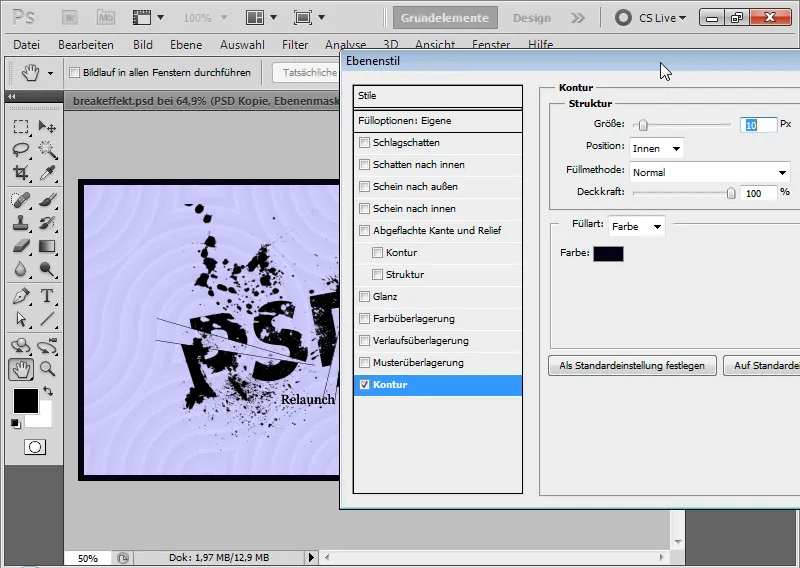Viewport: 800px width, 568px height.
Task: Launch Adobe Bridge from the application bar
Action: point(70,18)
